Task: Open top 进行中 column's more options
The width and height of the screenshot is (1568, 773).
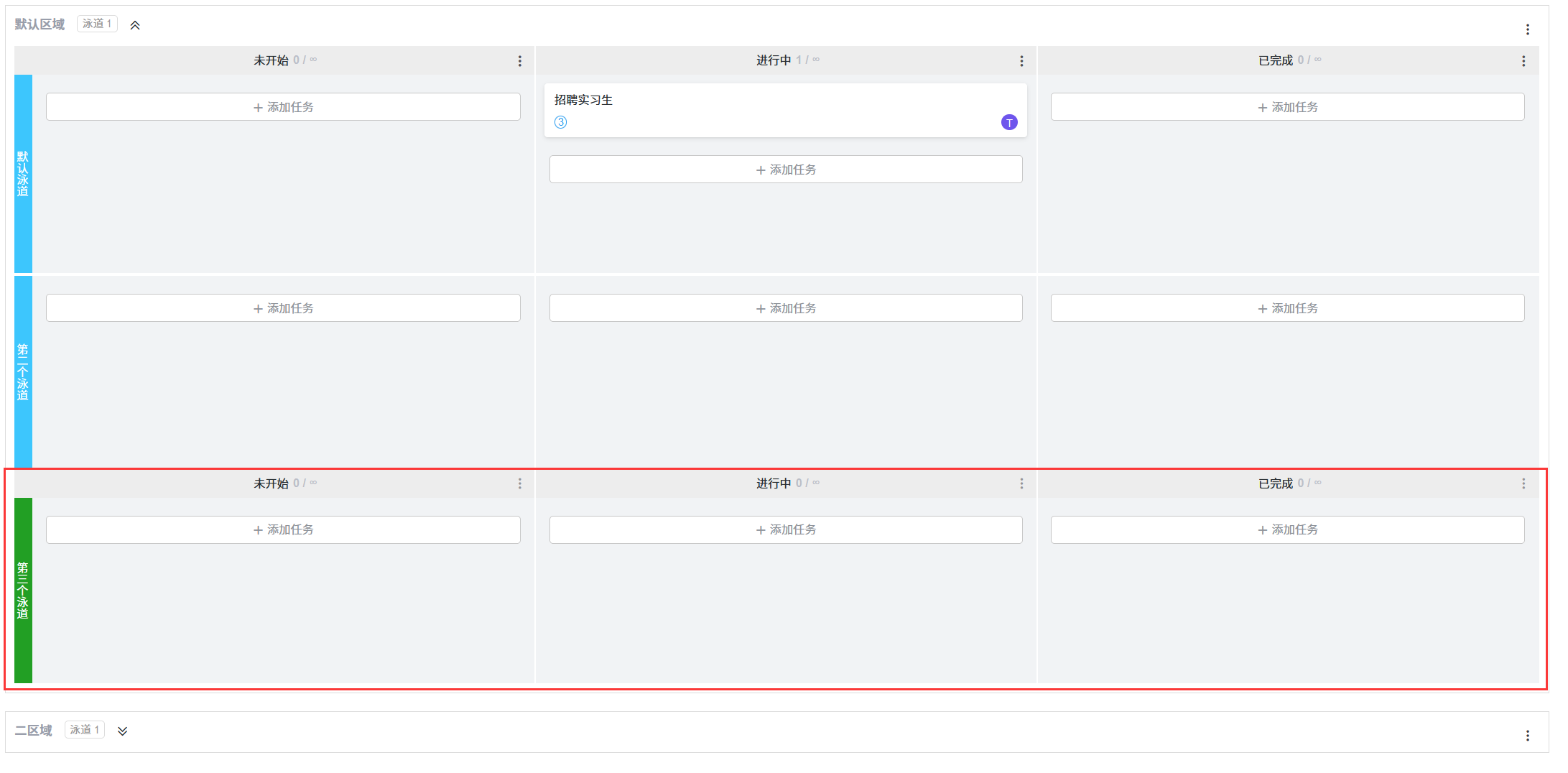Action: pyautogui.click(x=1021, y=61)
